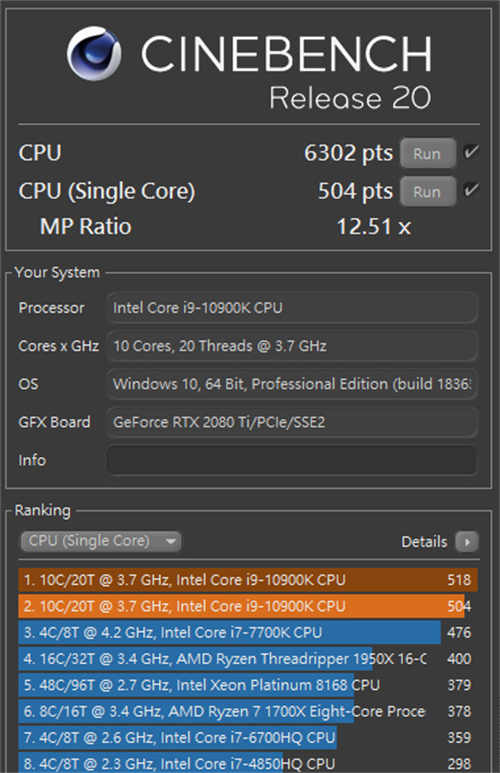
Task: Click the OS field showing Windows 10
Action: [292, 384]
